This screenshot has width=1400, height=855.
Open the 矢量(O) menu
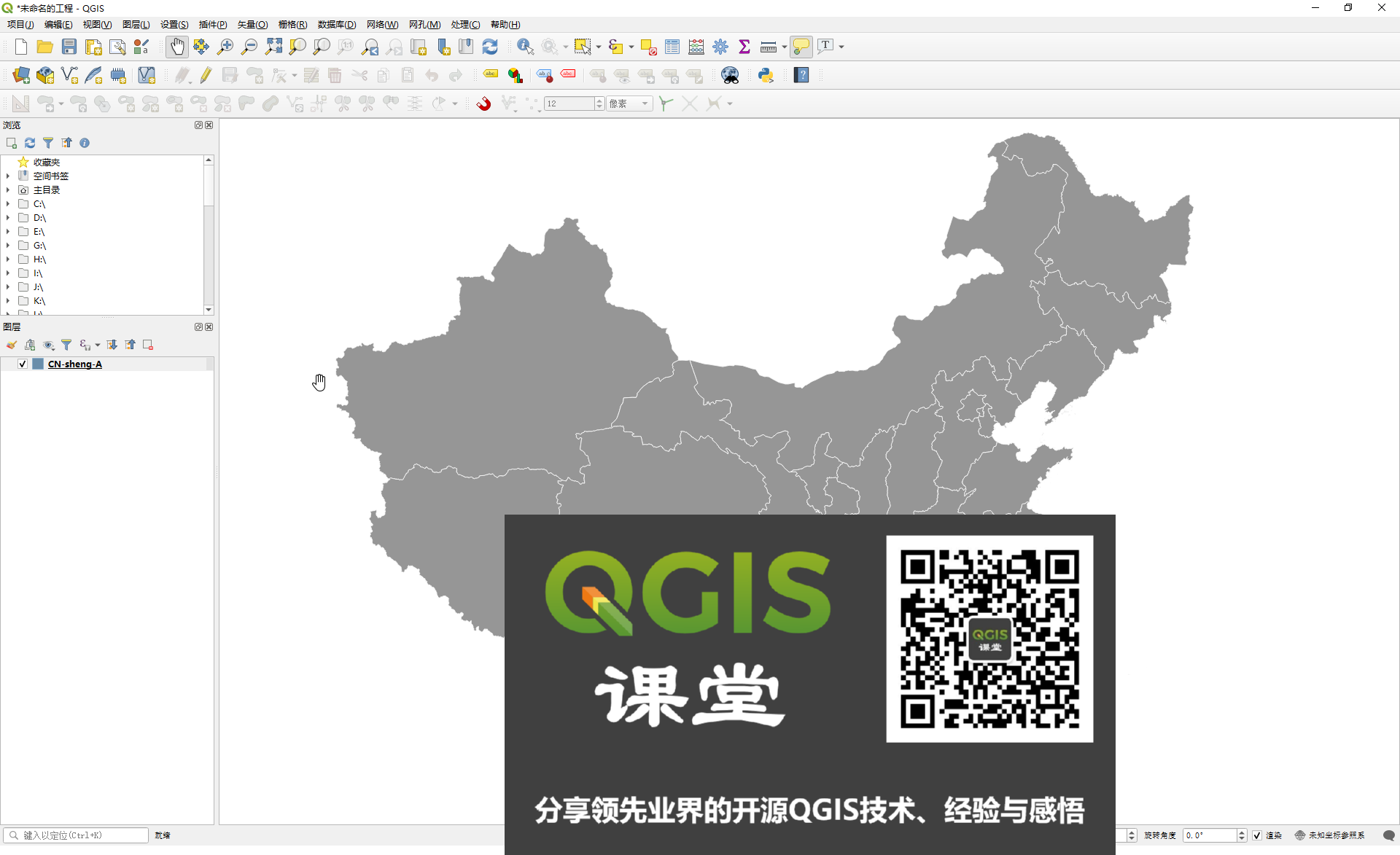[x=252, y=24]
